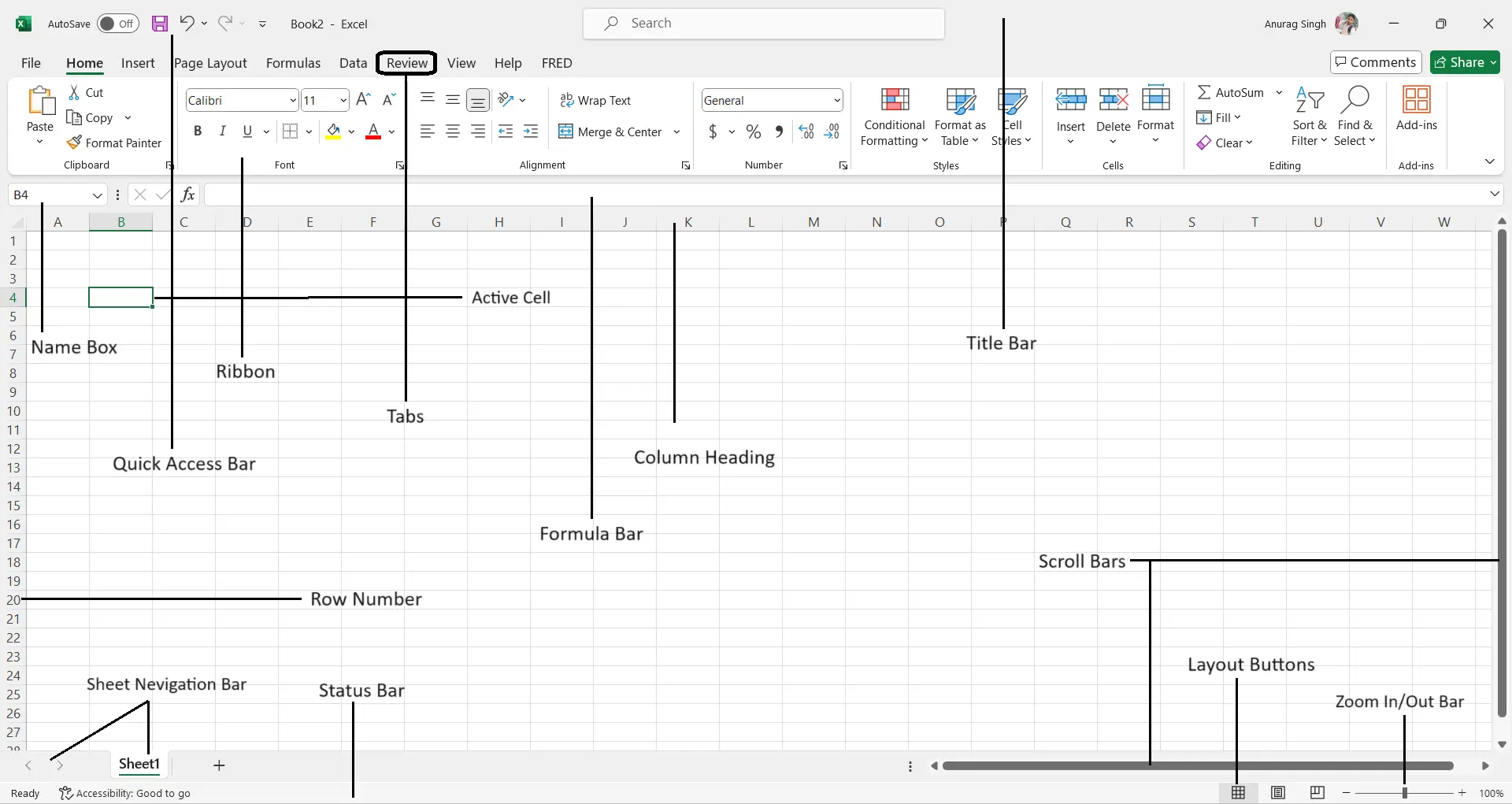The height and width of the screenshot is (804, 1512).
Task: Click the Increase Font Size icon
Action: tap(363, 99)
